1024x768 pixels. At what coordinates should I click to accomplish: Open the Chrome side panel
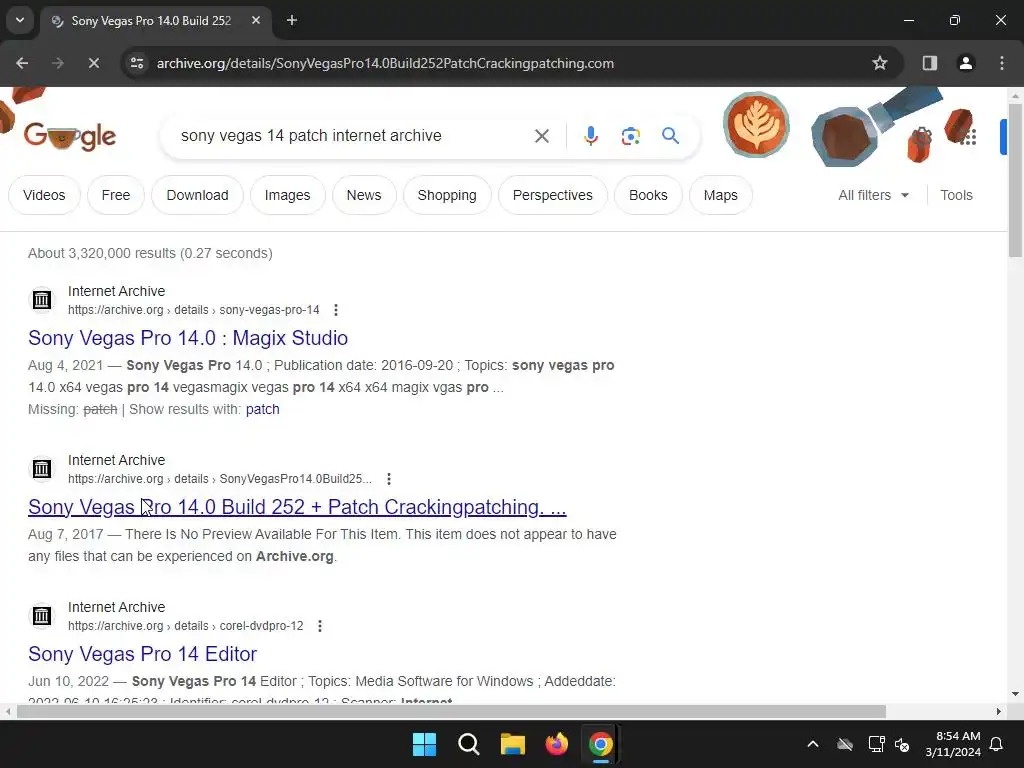point(929,63)
